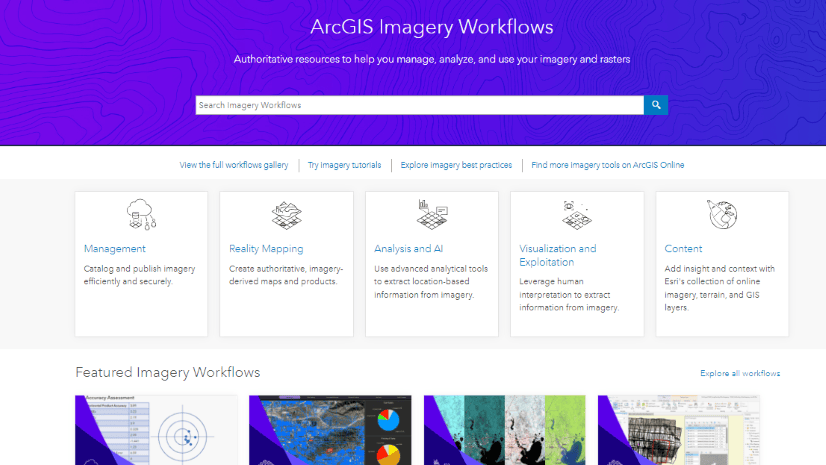Open the Management category title
Image resolution: width=826 pixels, height=465 pixels.
click(x=114, y=249)
